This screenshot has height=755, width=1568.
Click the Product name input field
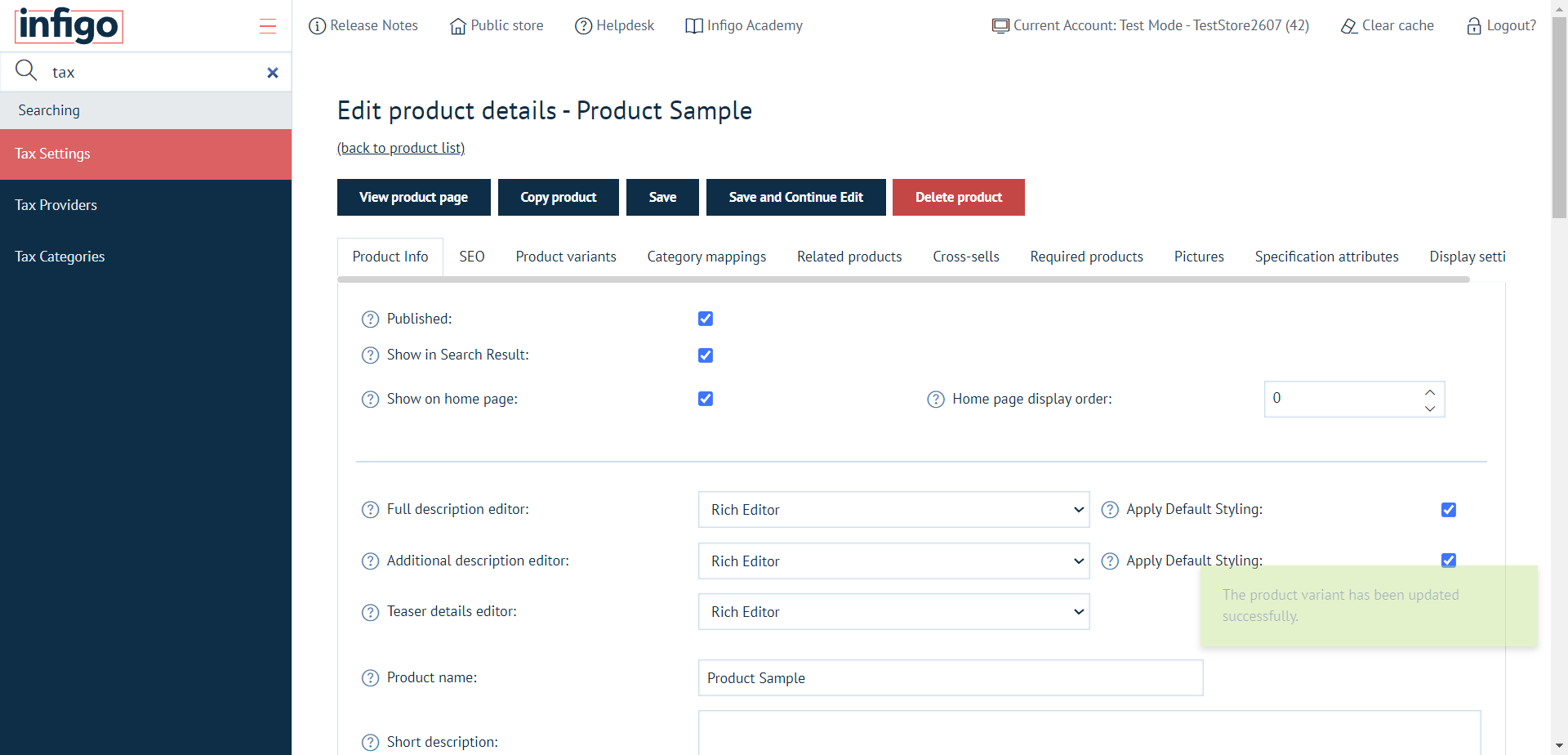coord(951,678)
